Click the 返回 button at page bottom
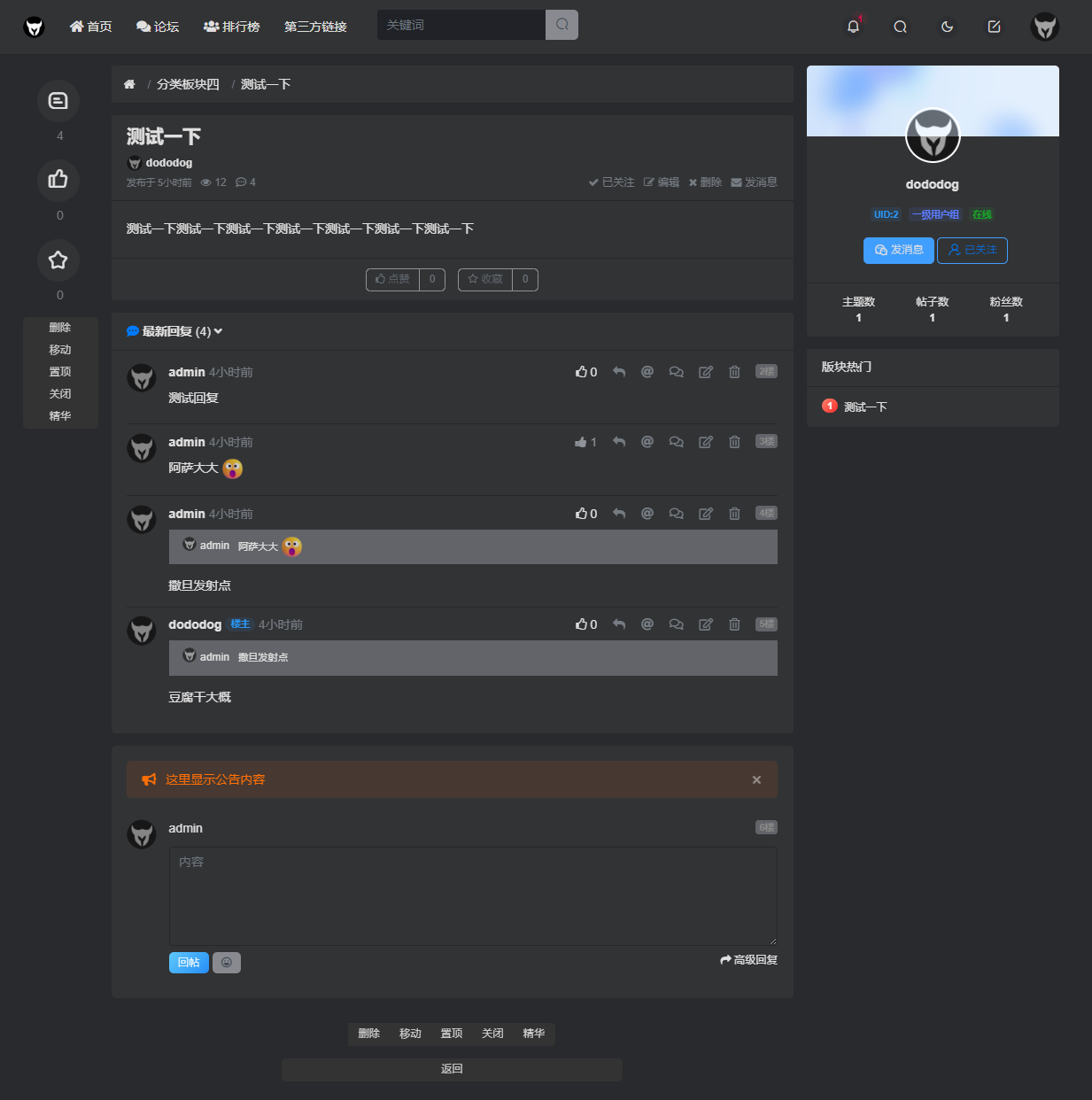The width and height of the screenshot is (1092, 1100). coord(452,1069)
